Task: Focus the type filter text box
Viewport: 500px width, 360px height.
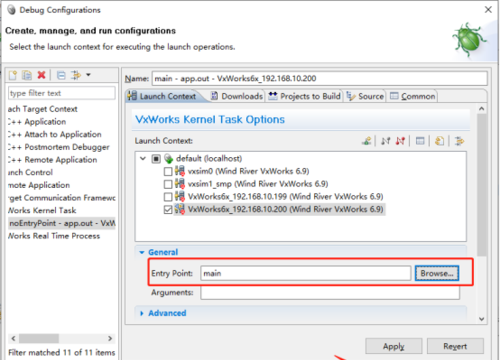Action: tap(62, 93)
